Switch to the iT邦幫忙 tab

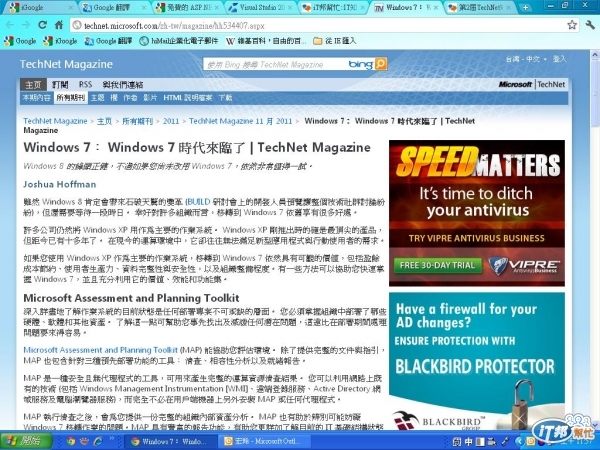pyautogui.click(x=332, y=7)
